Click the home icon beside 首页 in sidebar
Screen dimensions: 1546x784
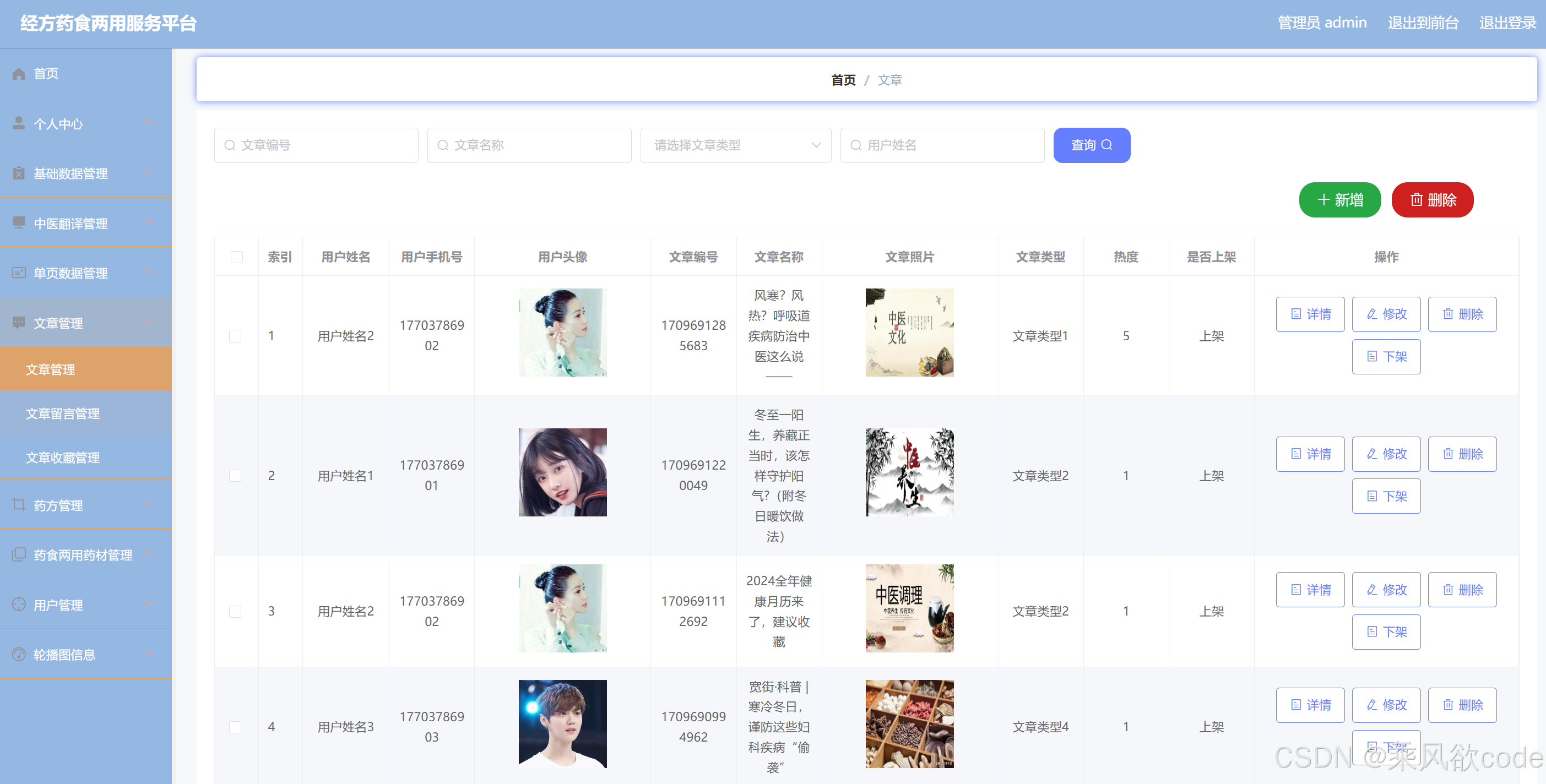coord(19,74)
